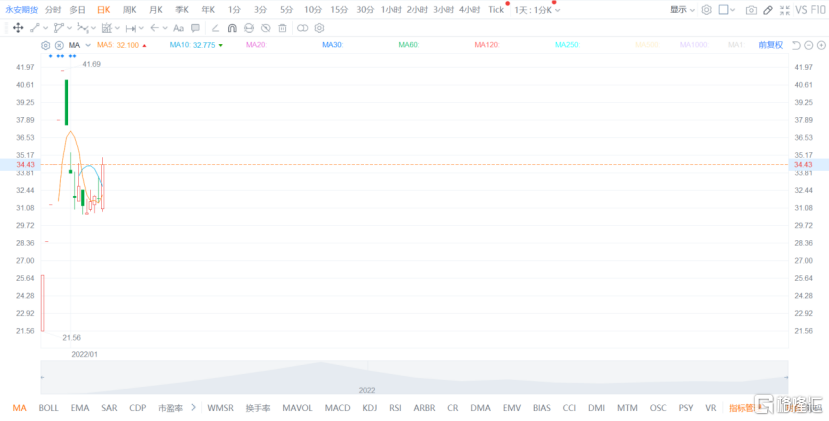Toggle hide drawings eye icon
The width and height of the screenshot is (829, 421).
tap(266, 28)
